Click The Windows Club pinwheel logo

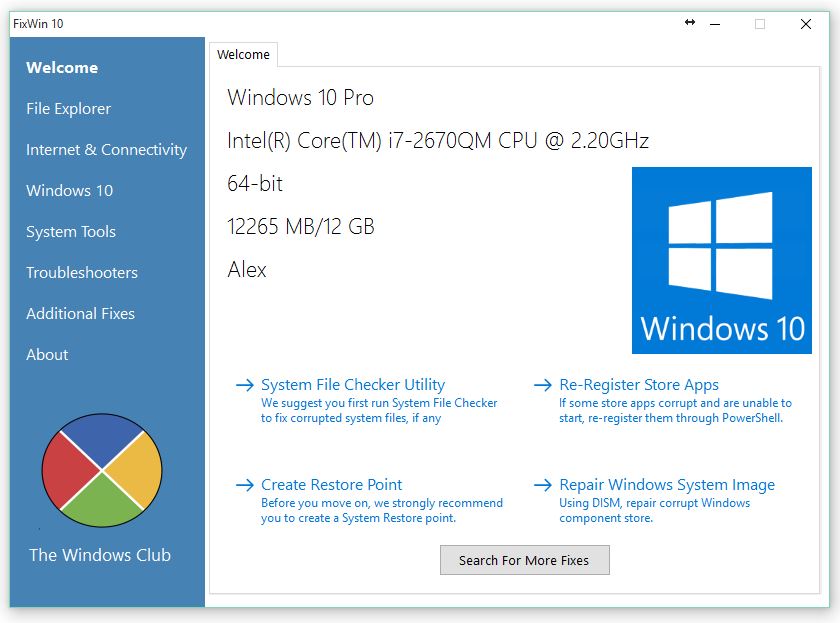point(100,470)
